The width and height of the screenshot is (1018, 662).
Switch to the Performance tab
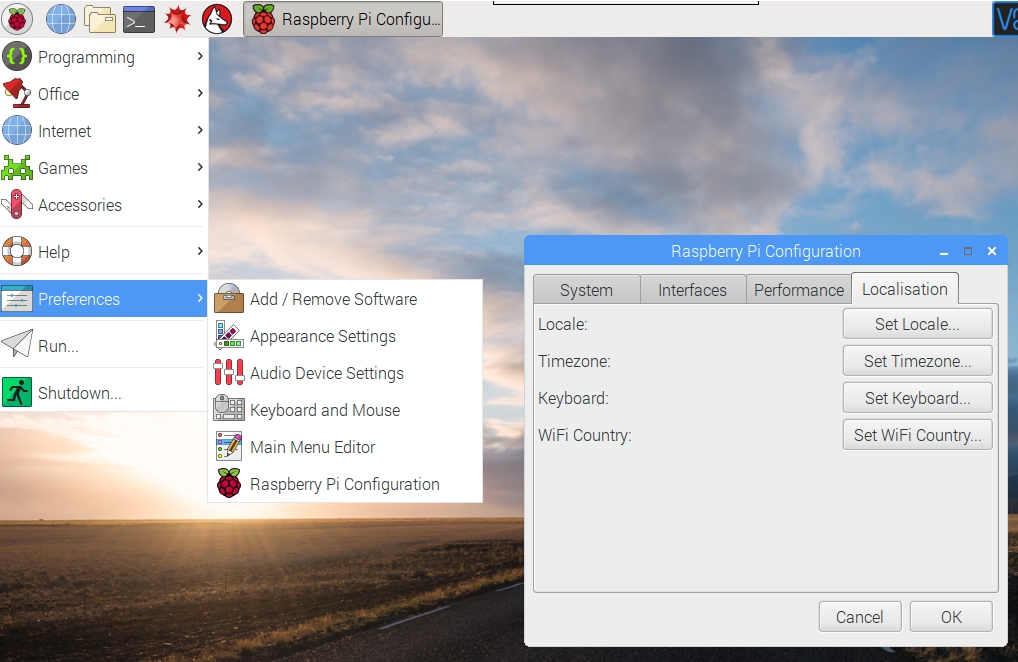point(799,289)
